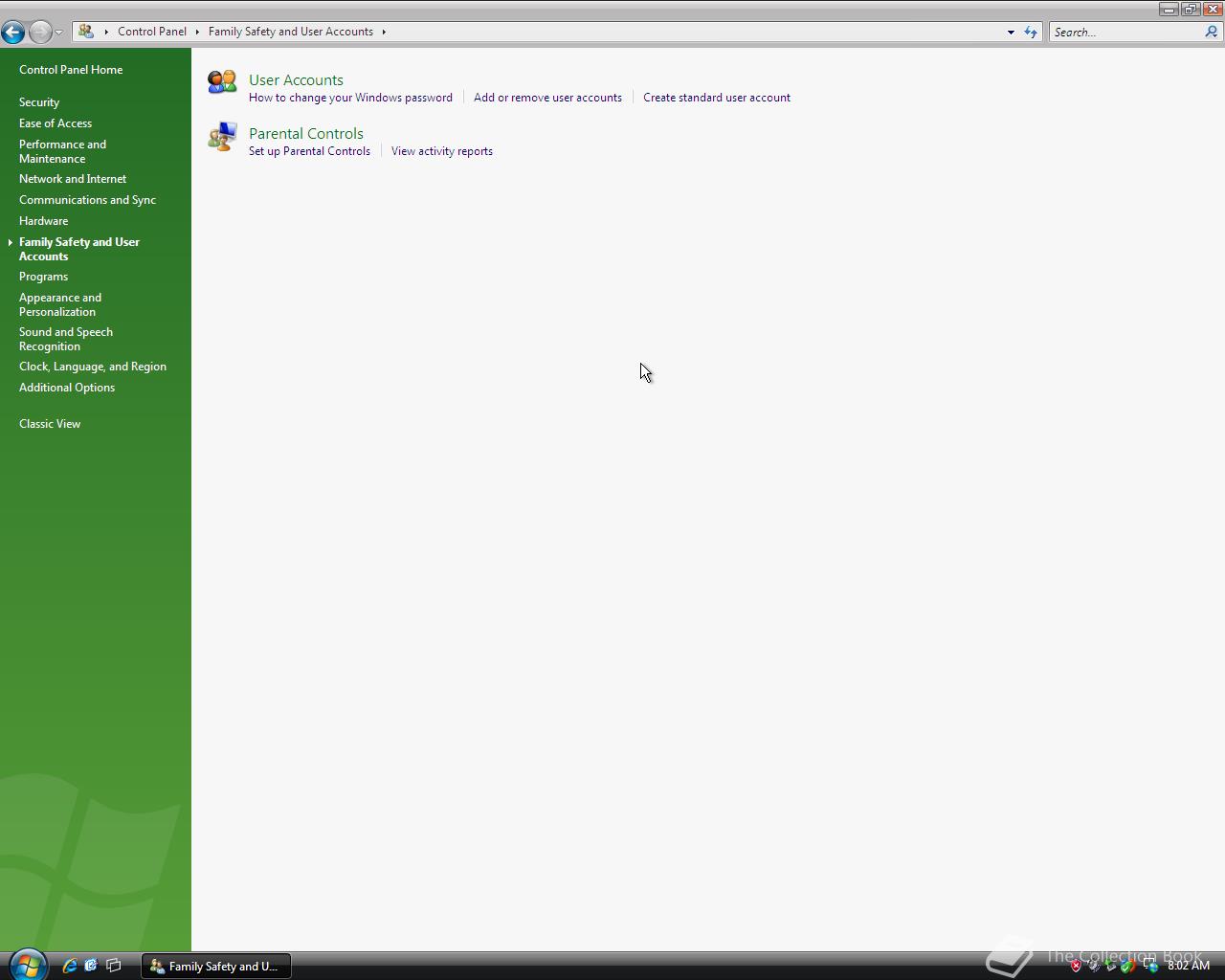The width and height of the screenshot is (1225, 980).
Task: Click the Refresh icon in address bar
Action: [x=1031, y=32]
